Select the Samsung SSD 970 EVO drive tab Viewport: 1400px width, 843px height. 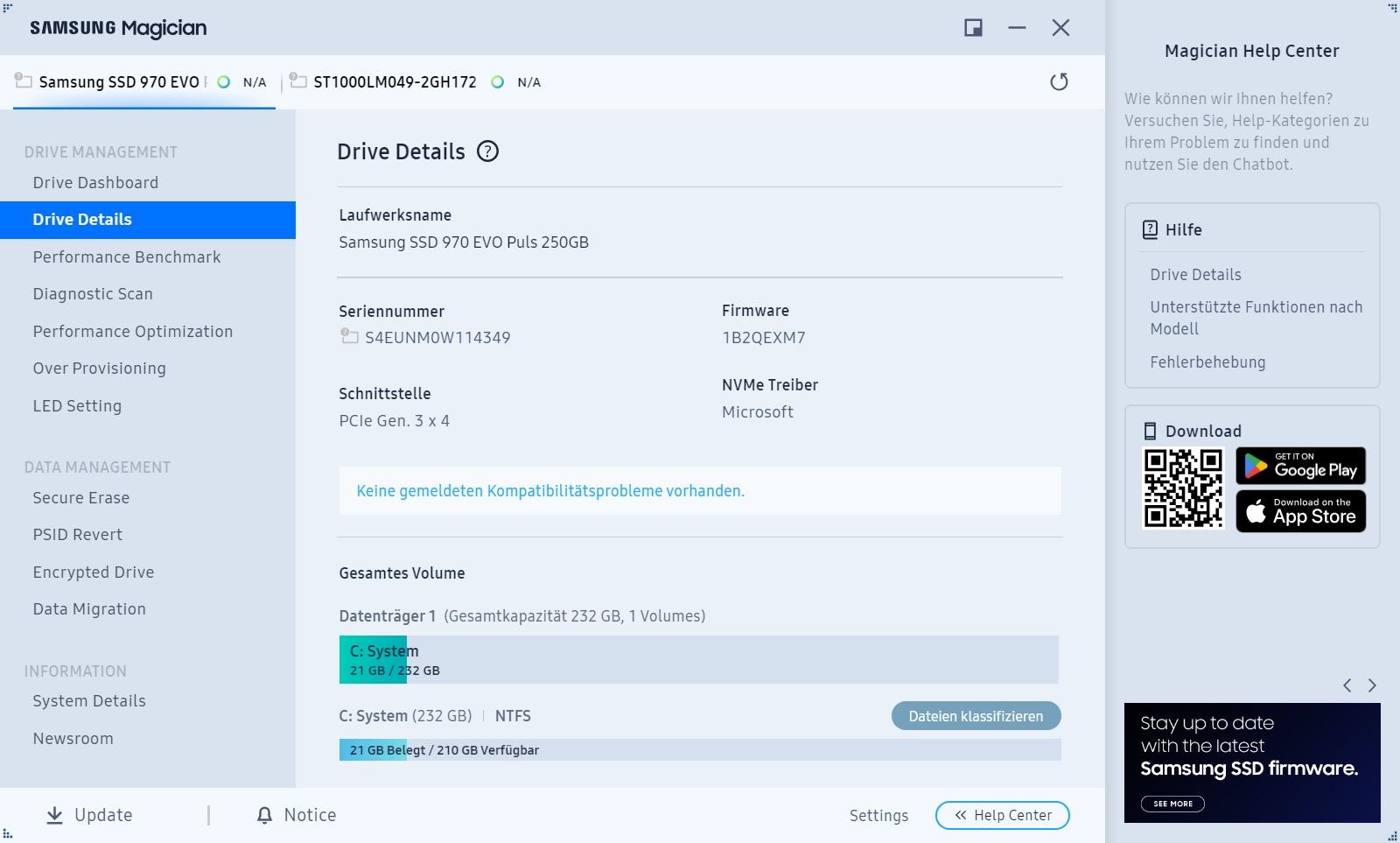[x=144, y=81]
